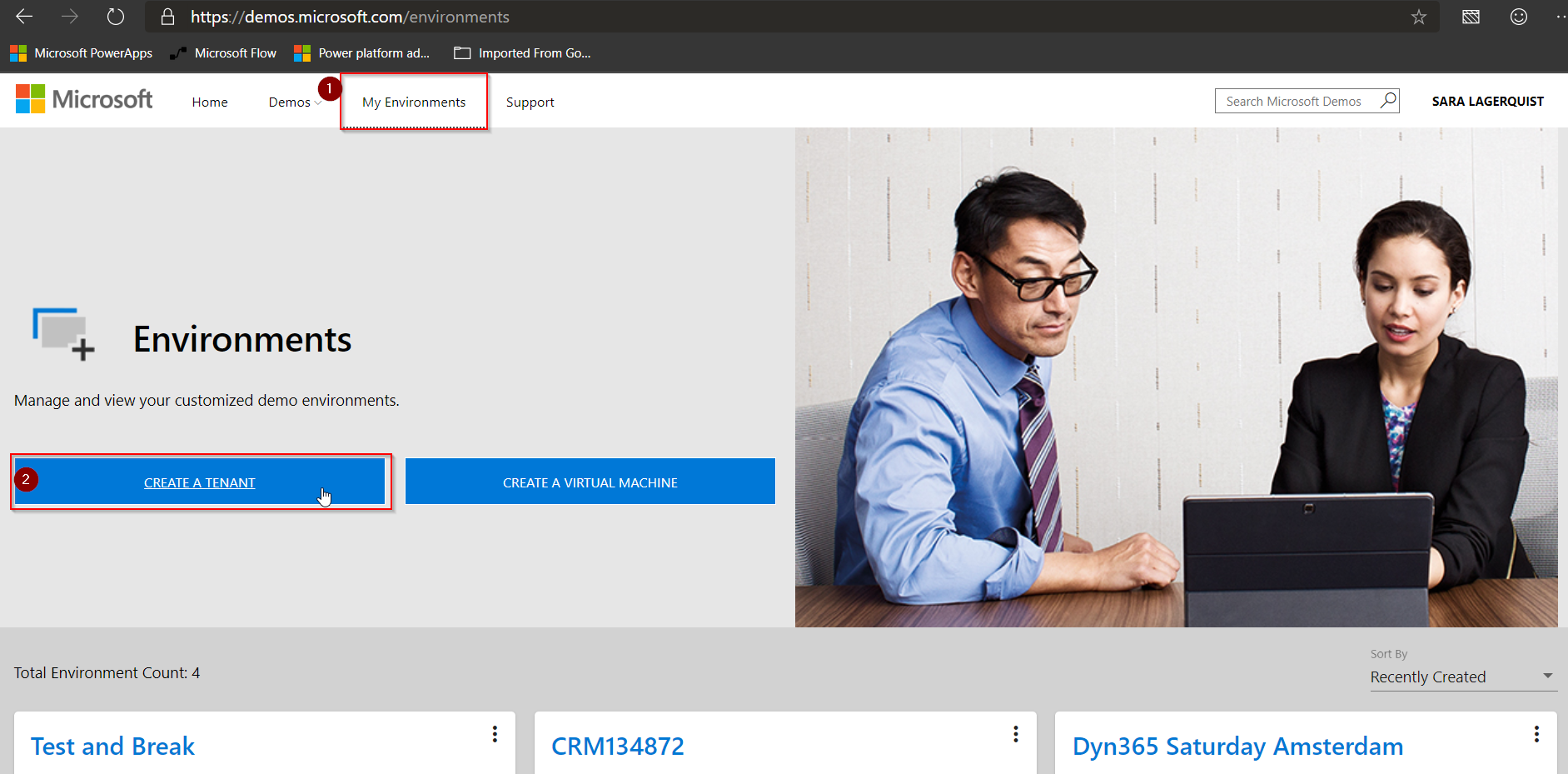Open options menu for Test and Break
This screenshot has height=774, width=1568.
pos(495,734)
